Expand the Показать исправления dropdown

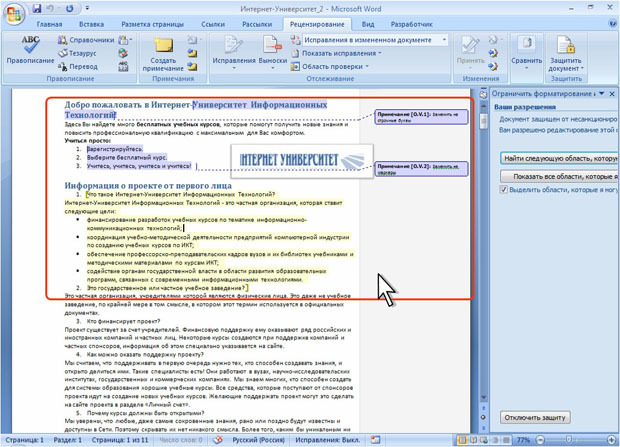click(x=340, y=53)
